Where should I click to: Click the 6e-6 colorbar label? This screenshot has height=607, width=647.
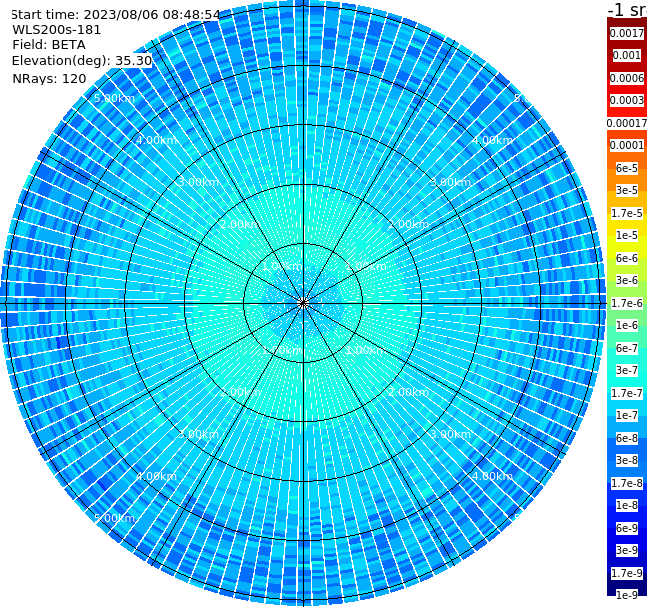pyautogui.click(x=627, y=258)
